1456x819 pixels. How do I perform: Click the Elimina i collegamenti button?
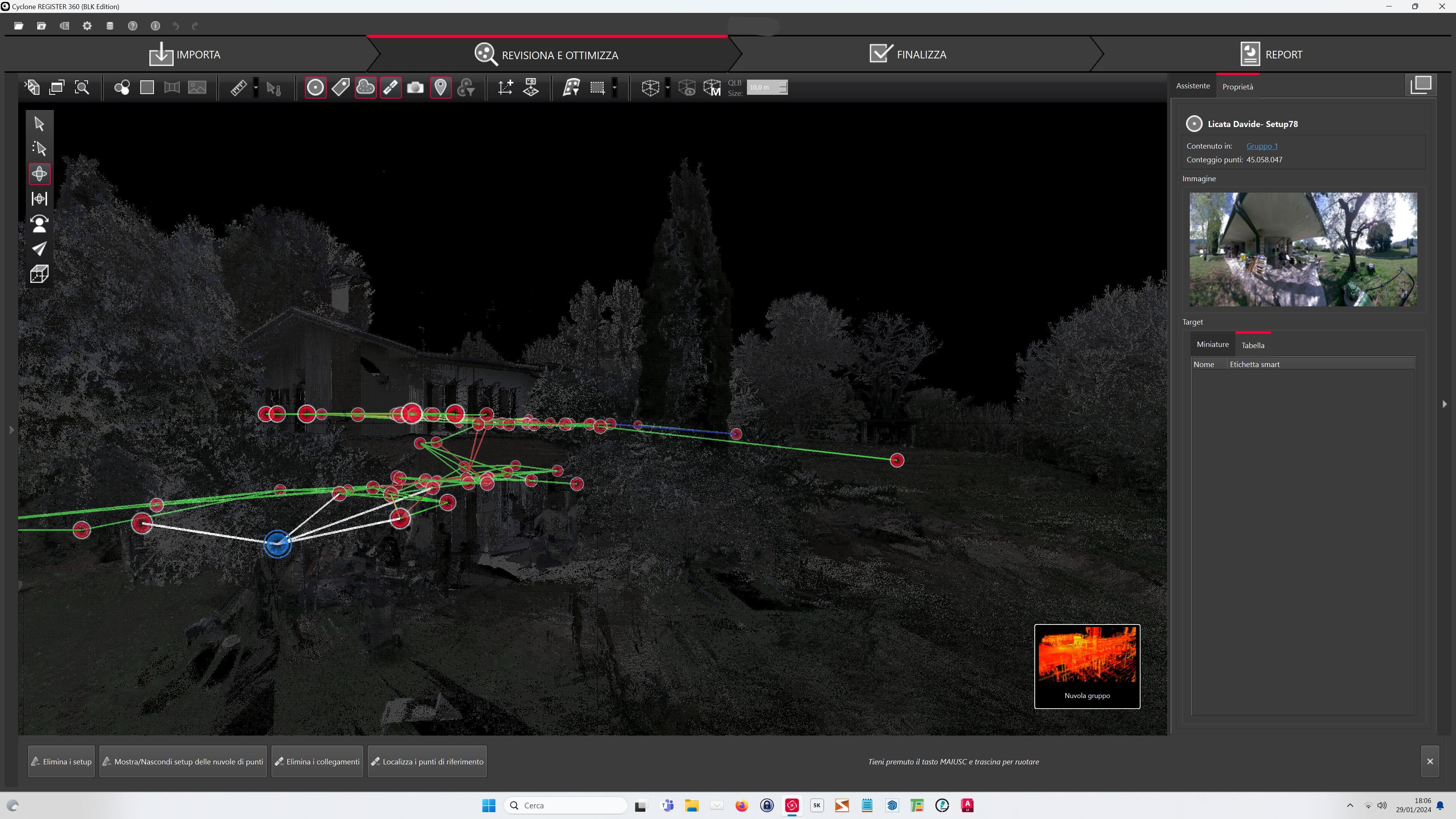point(317,761)
